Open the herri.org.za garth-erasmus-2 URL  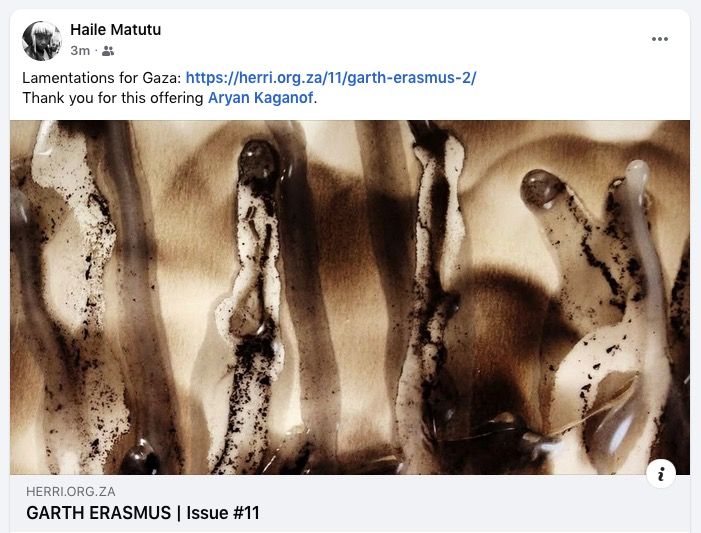(331, 78)
